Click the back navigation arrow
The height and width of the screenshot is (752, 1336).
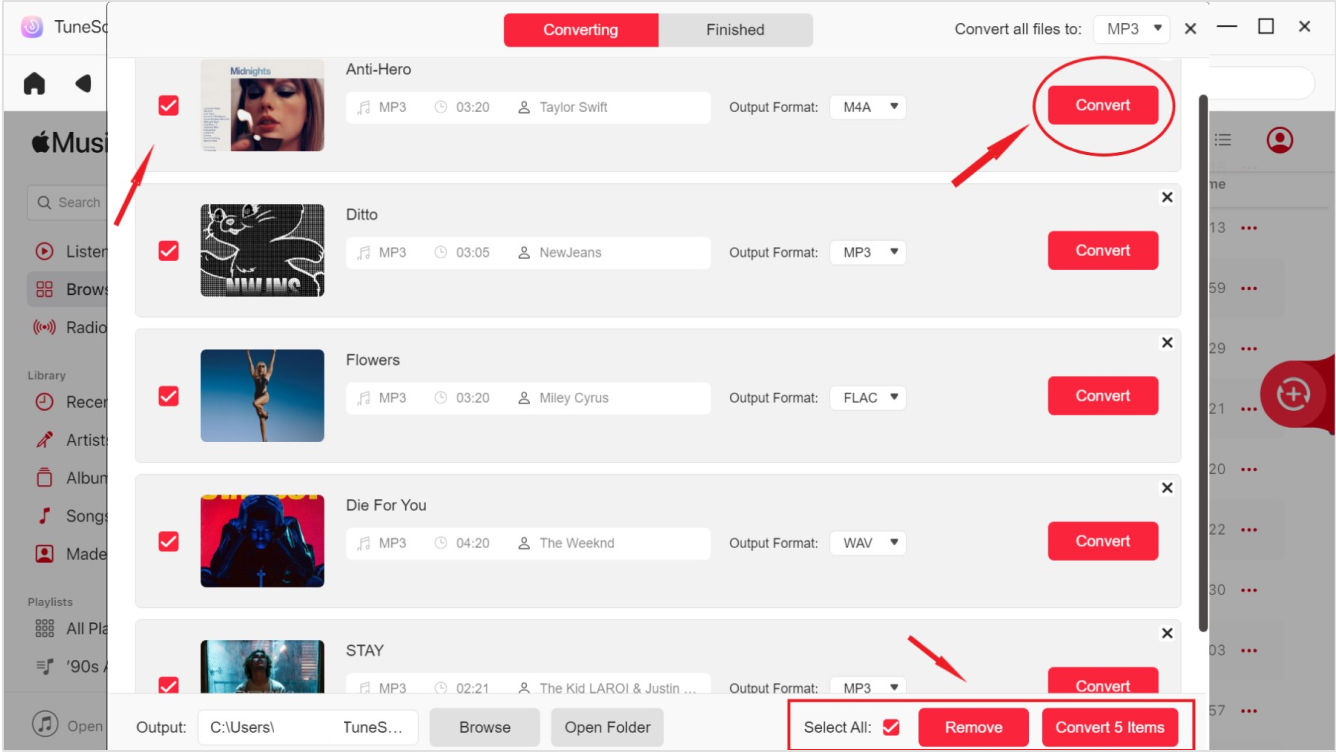84,83
